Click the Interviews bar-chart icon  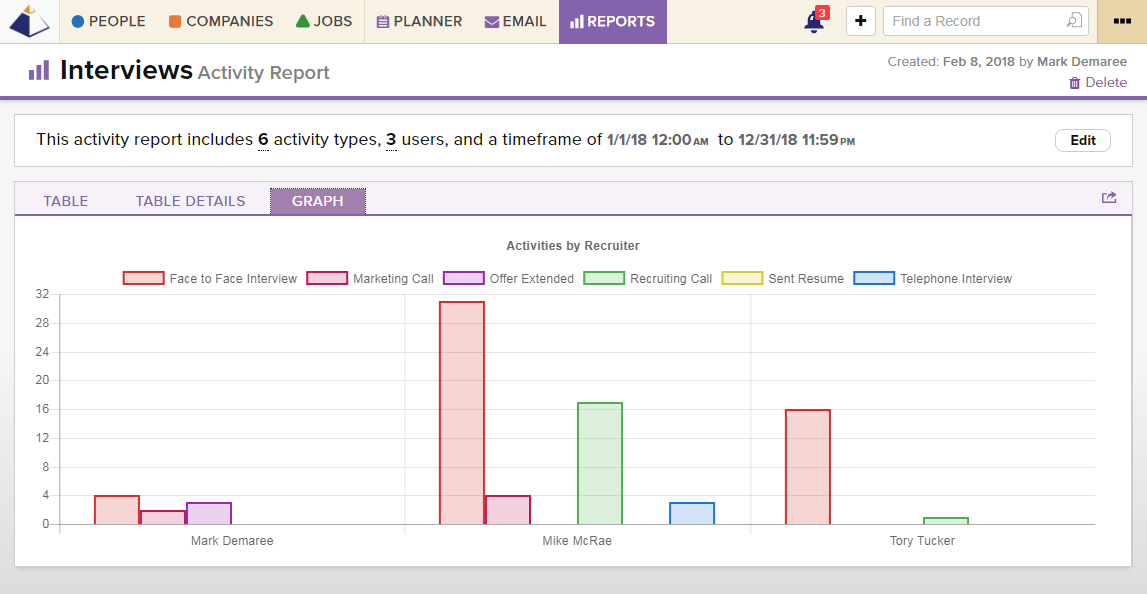[x=39, y=71]
